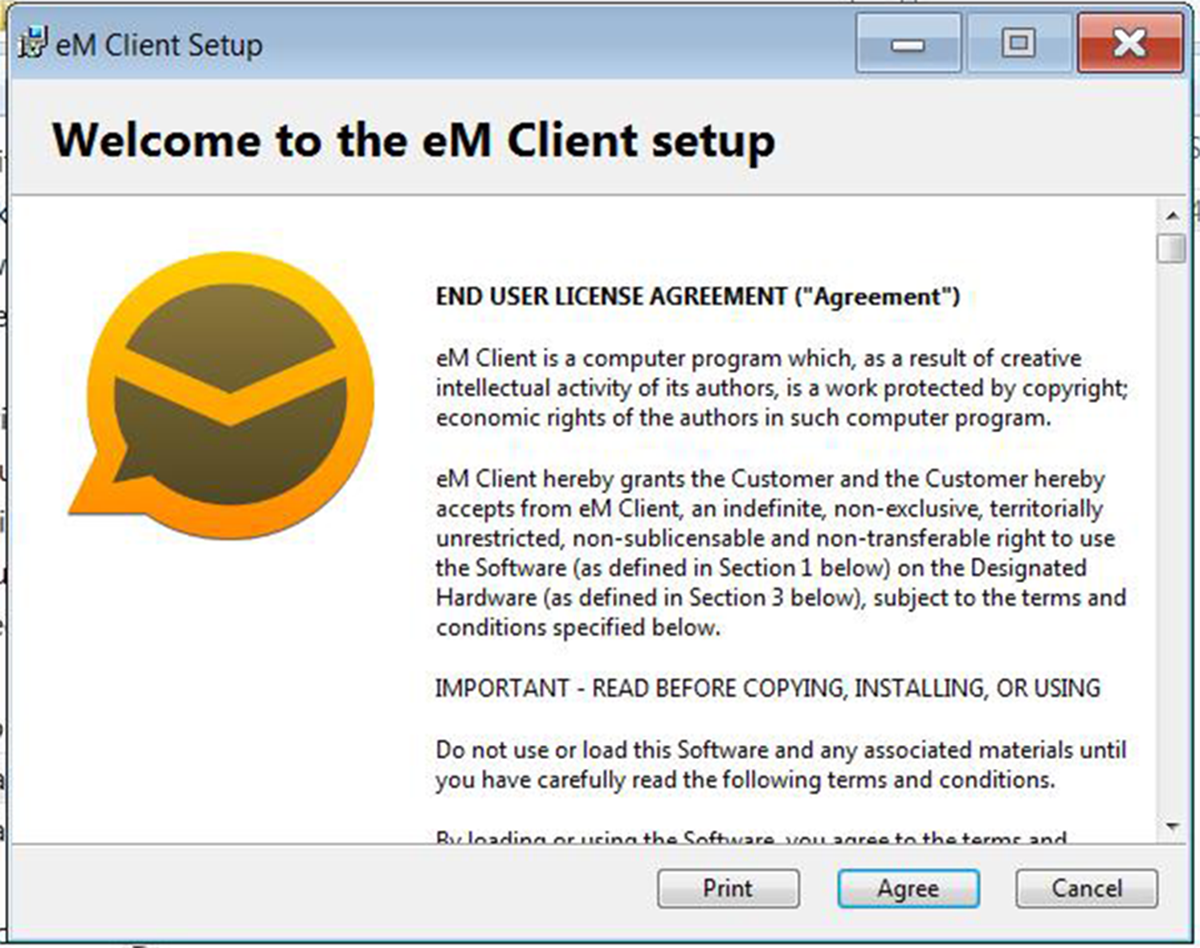Click the scrollbar up arrow

1172,214
